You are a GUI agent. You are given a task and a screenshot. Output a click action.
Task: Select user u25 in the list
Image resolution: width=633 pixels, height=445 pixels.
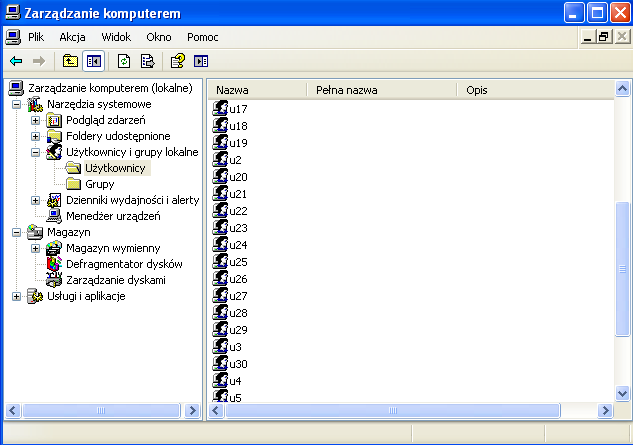tap(238, 262)
